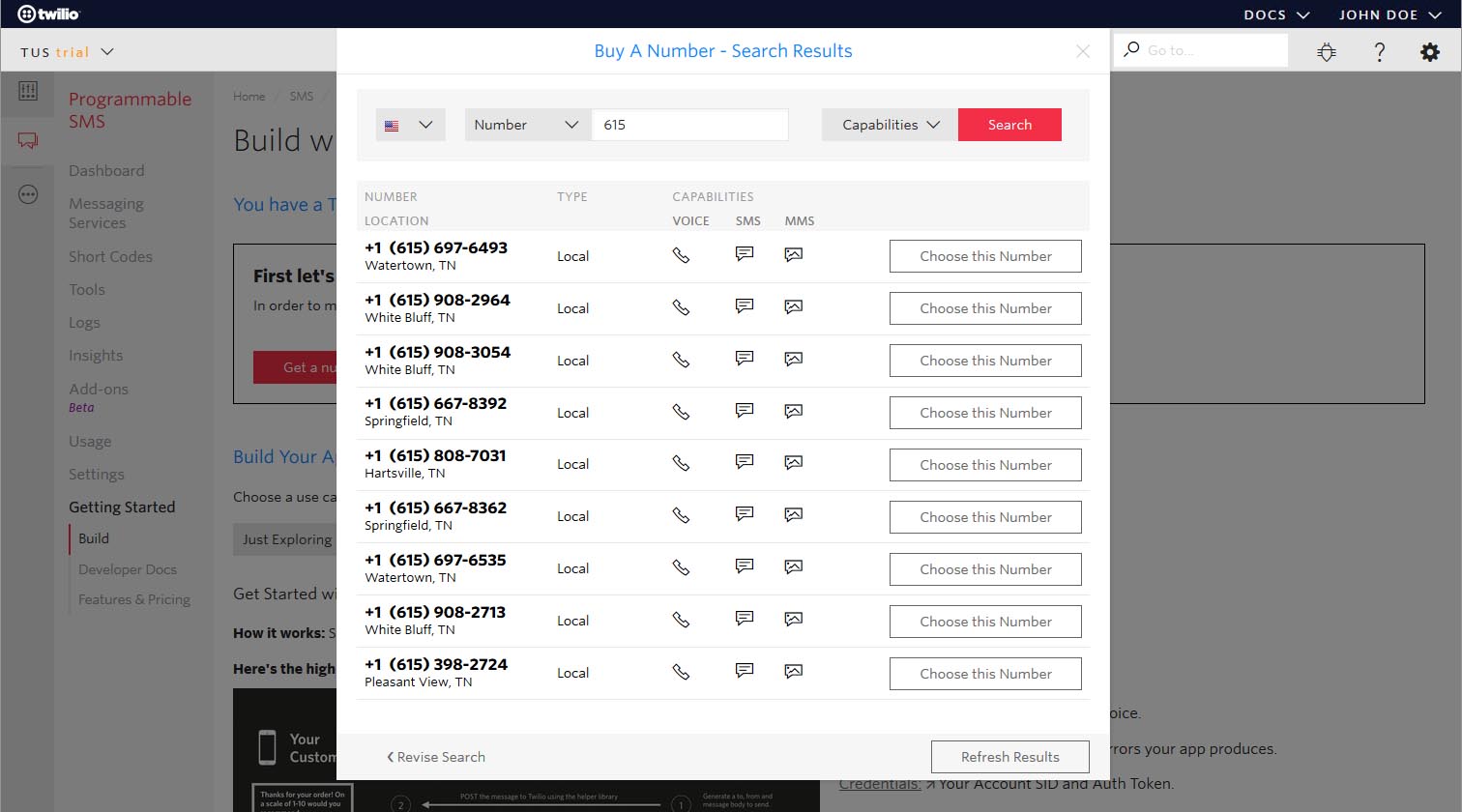Click MMS icon for (615) 697-6493
1462x812 pixels.
[794, 254]
